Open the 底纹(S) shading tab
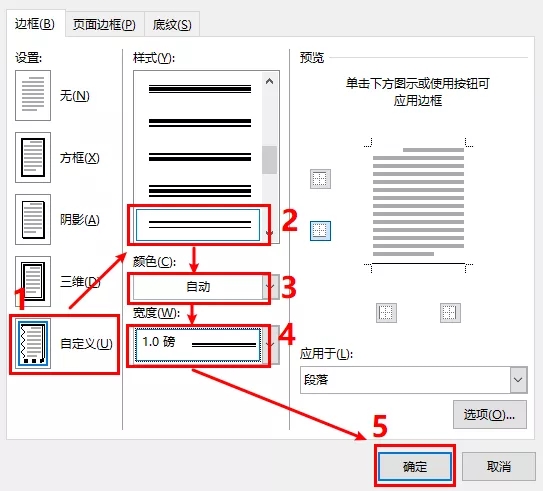This screenshot has width=543, height=491. pyautogui.click(x=172, y=25)
